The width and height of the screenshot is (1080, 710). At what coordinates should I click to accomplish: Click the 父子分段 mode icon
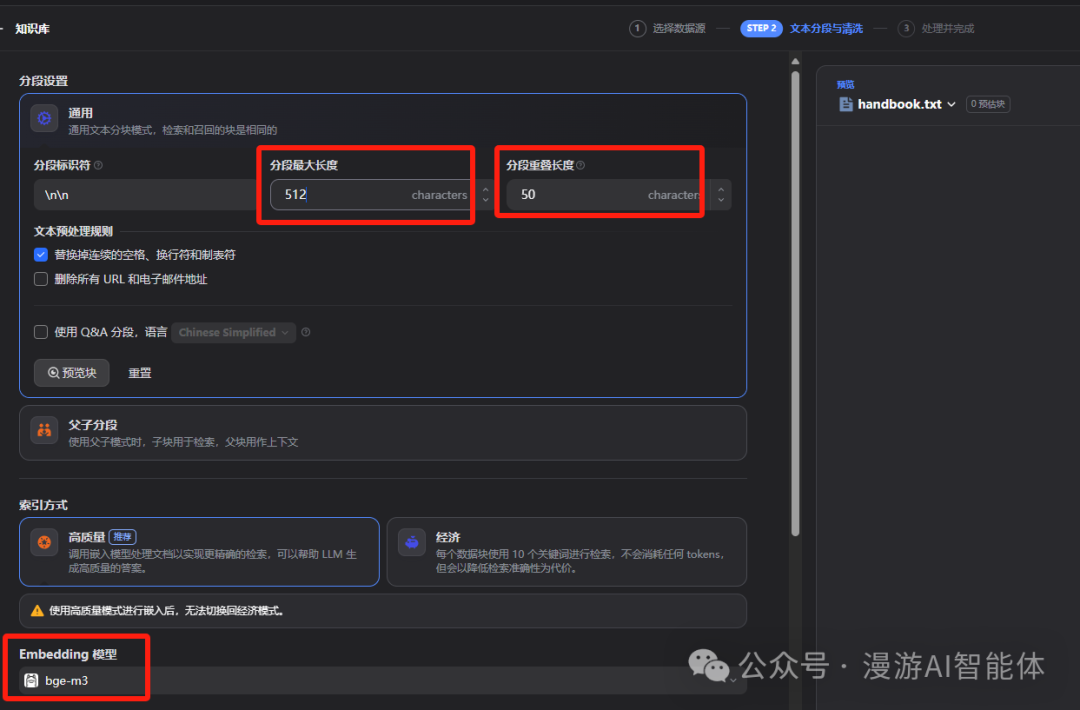pyautogui.click(x=44, y=431)
